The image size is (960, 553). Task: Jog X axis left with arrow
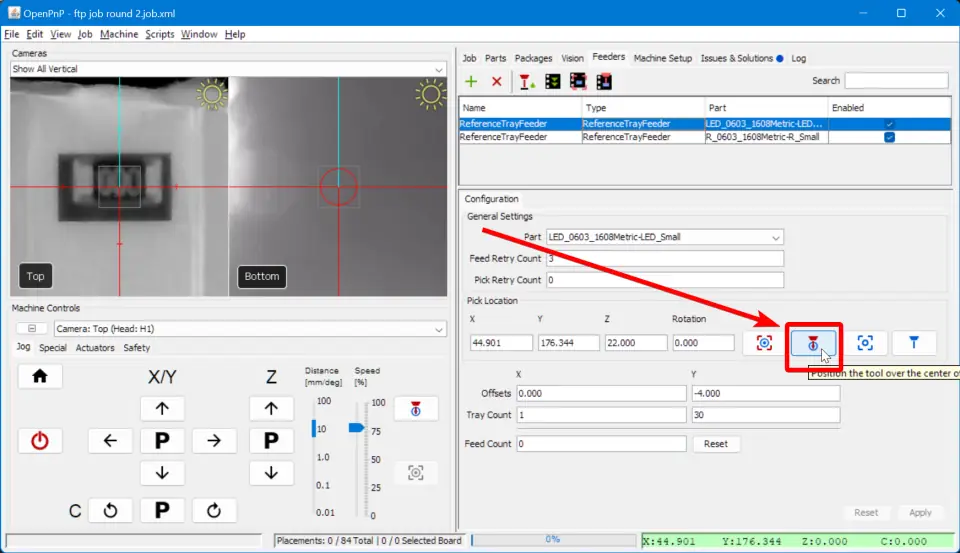pyautogui.click(x=110, y=441)
